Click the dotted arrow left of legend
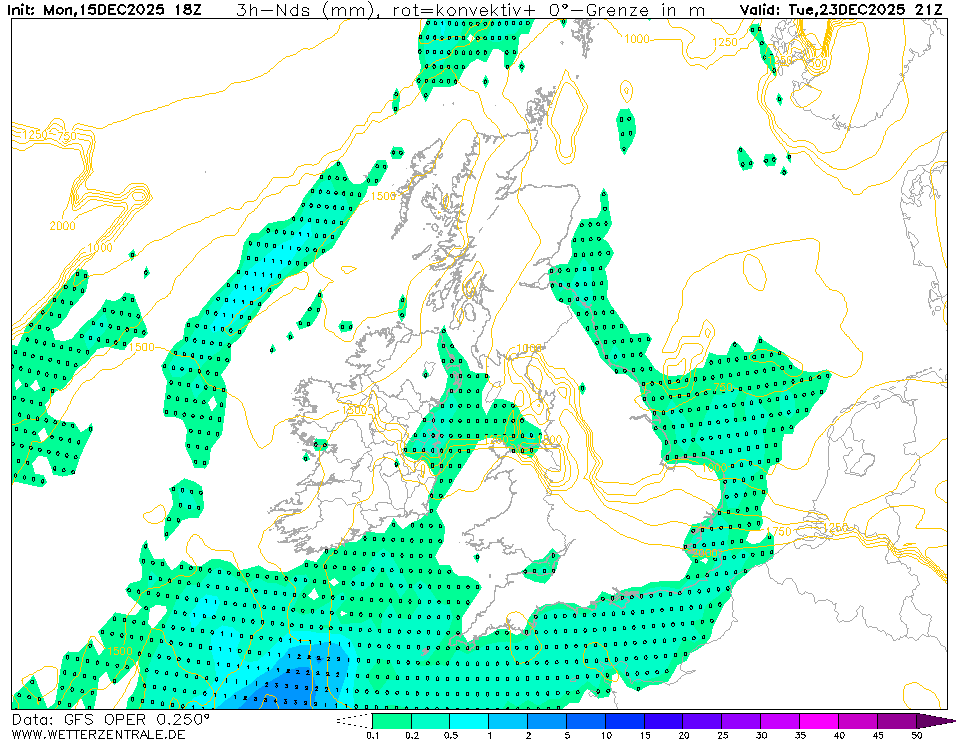This screenshot has height=741, width=959. [352, 720]
